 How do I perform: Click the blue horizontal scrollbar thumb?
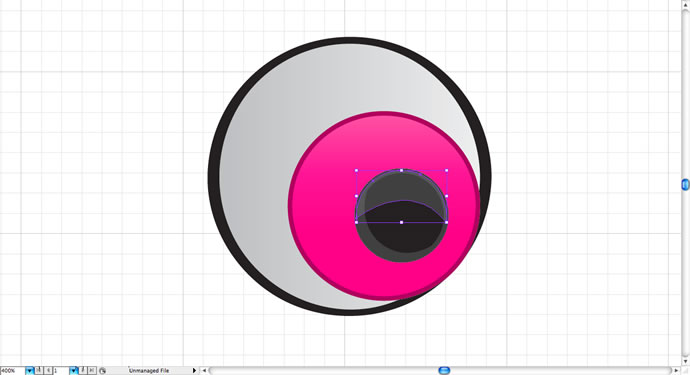point(444,371)
